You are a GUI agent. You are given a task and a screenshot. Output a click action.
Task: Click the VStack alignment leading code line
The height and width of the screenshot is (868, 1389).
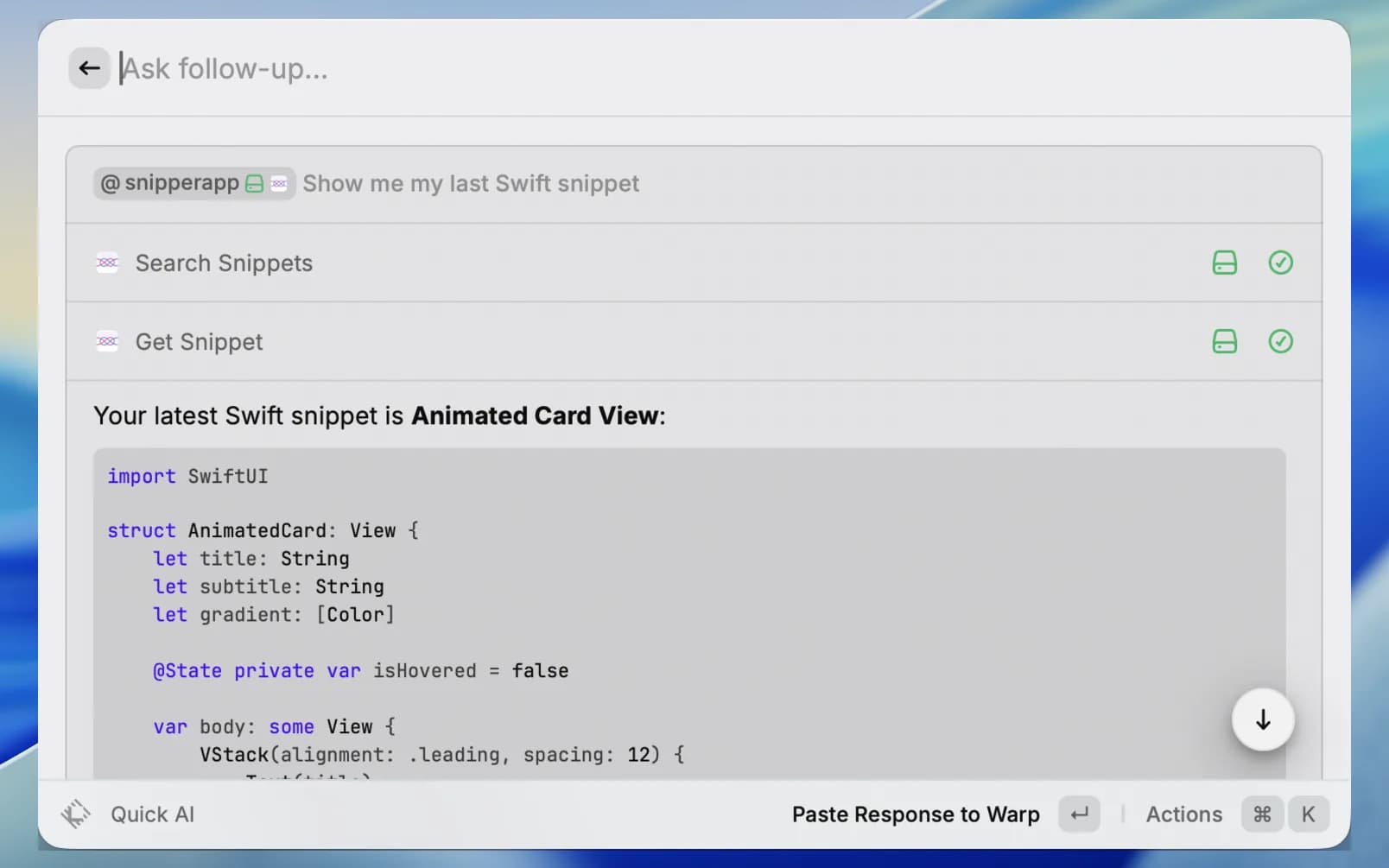tap(442, 754)
